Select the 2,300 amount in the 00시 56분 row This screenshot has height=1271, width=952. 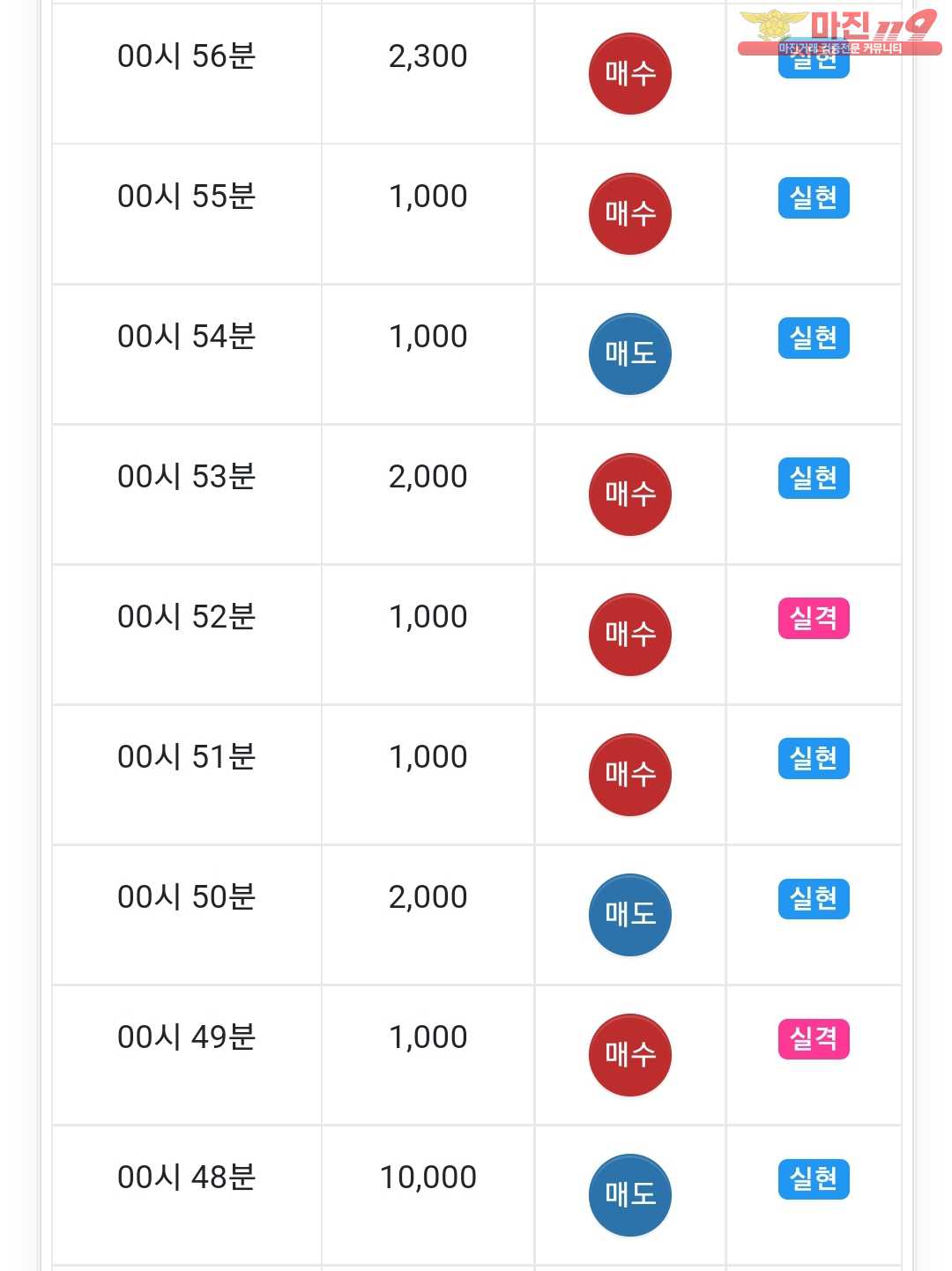pos(428,56)
